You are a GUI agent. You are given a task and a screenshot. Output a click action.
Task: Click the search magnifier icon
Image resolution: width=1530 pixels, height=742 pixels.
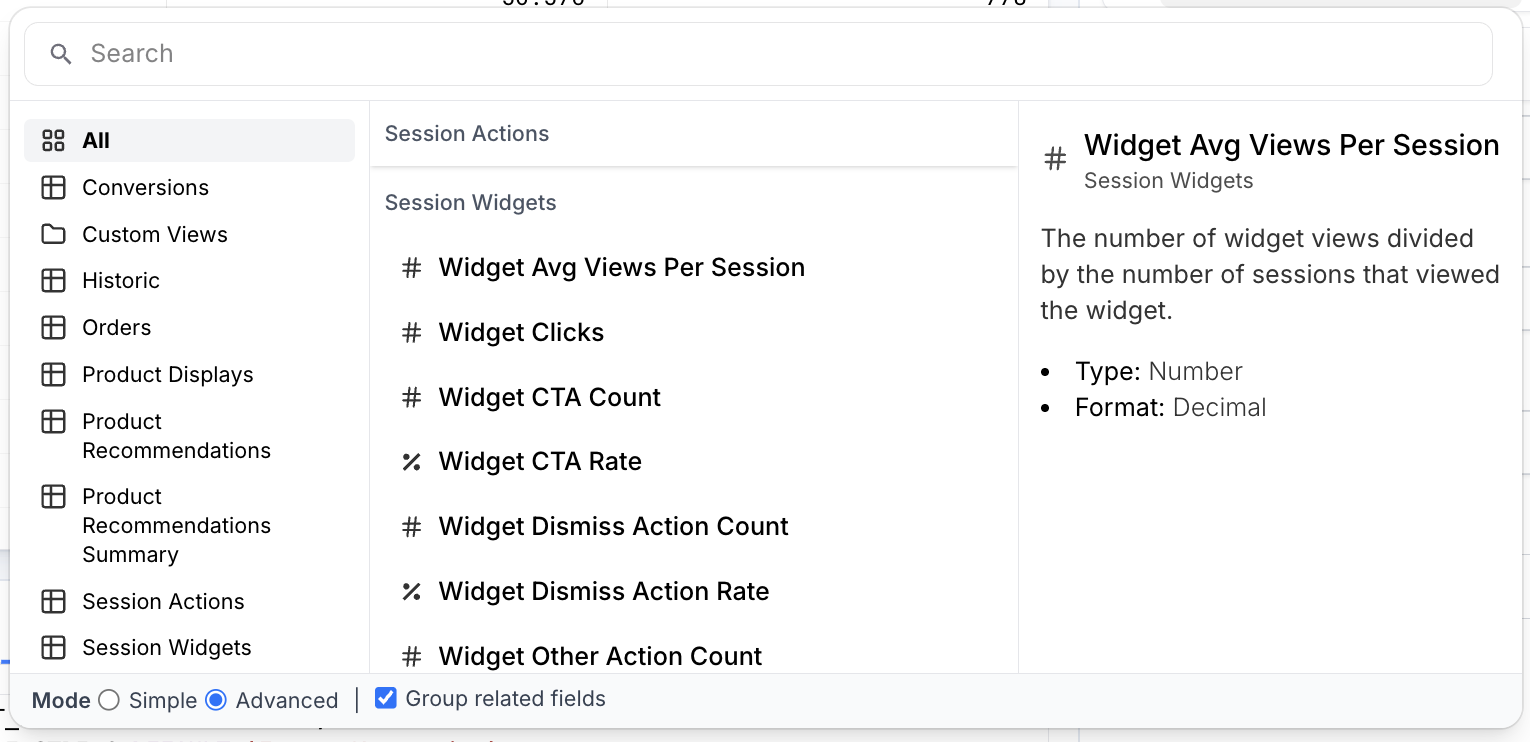pos(61,54)
